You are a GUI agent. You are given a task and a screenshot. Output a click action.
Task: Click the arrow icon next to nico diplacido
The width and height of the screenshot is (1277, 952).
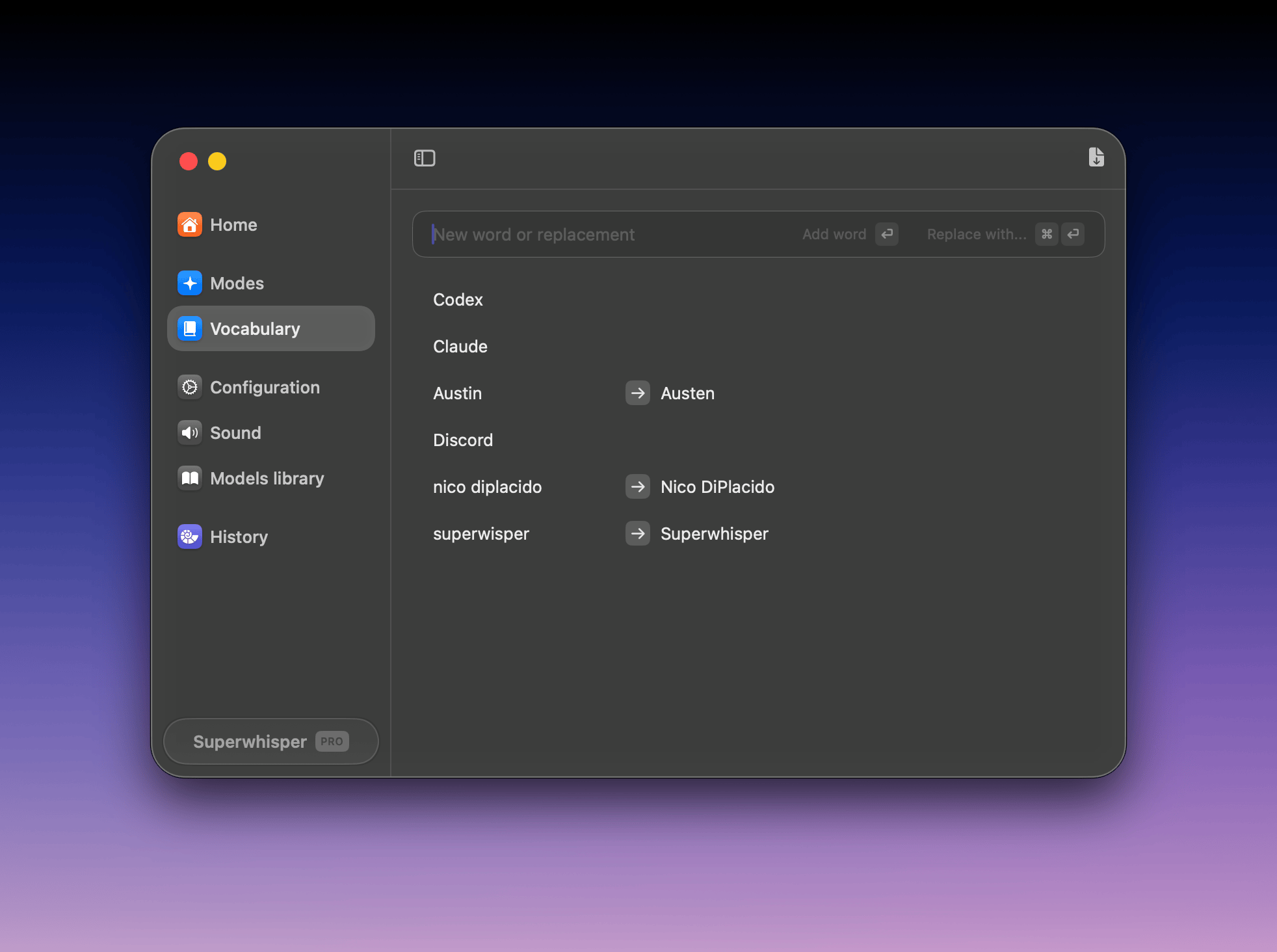pos(638,486)
